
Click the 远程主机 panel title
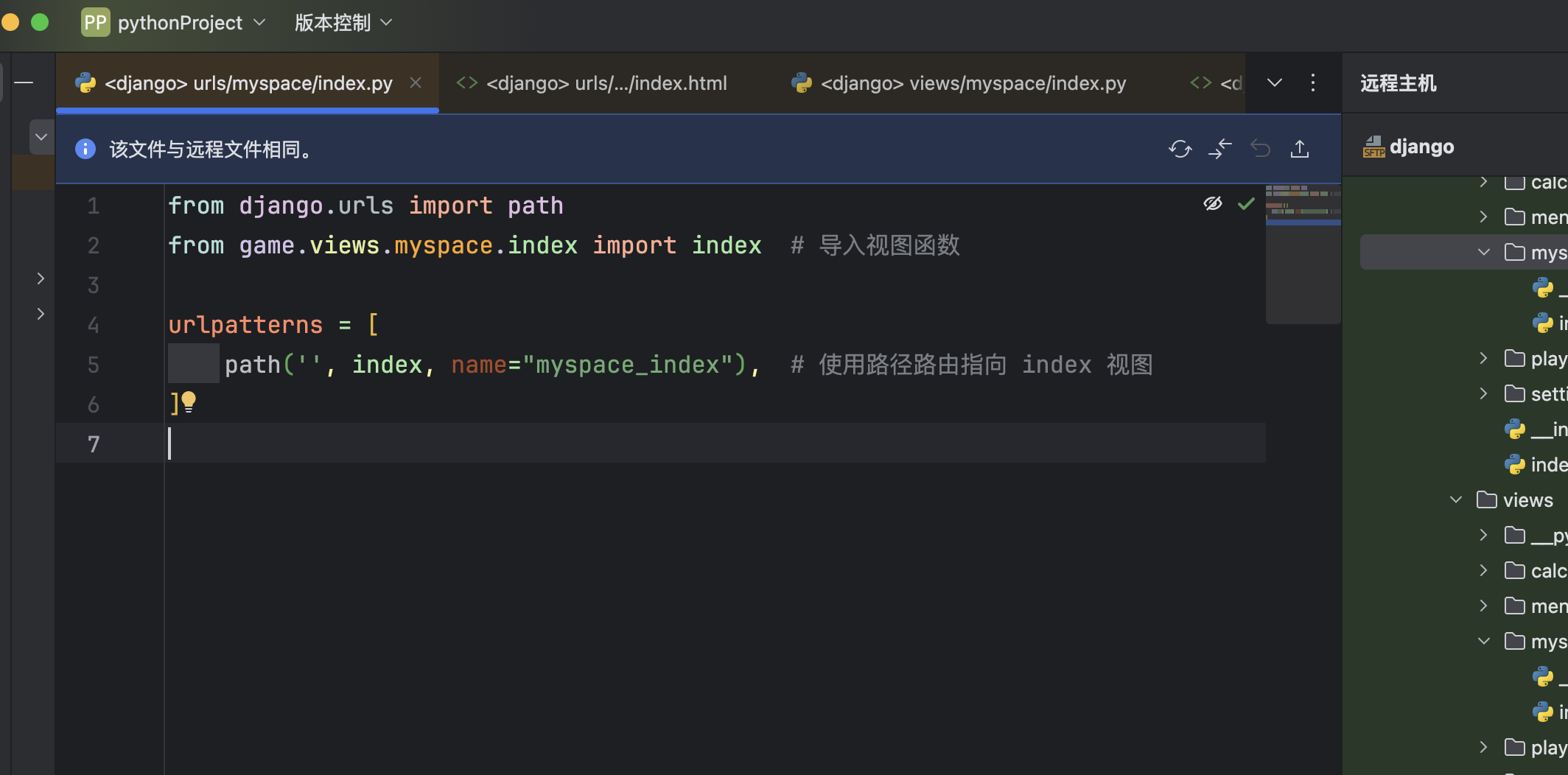(1399, 83)
